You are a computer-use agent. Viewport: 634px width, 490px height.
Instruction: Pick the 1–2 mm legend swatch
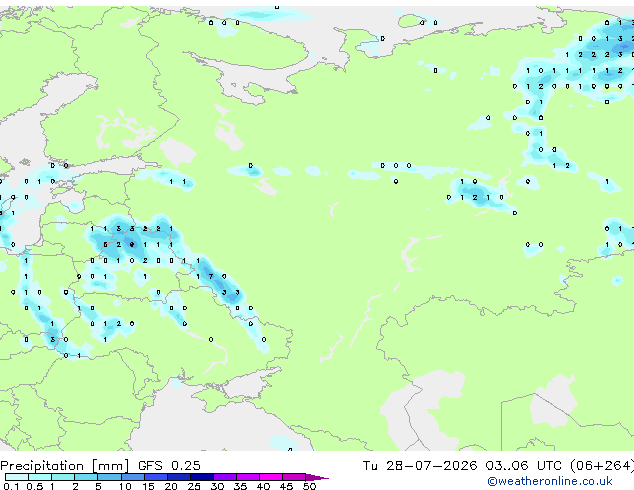point(63,477)
